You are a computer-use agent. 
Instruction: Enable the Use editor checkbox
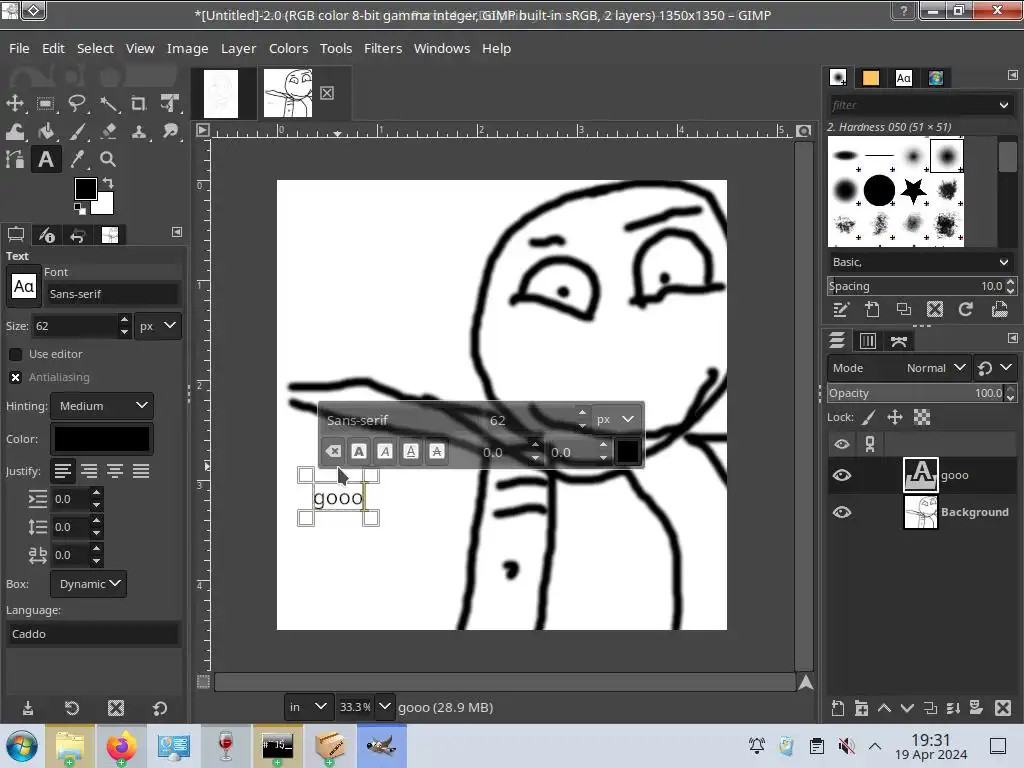[16, 354]
